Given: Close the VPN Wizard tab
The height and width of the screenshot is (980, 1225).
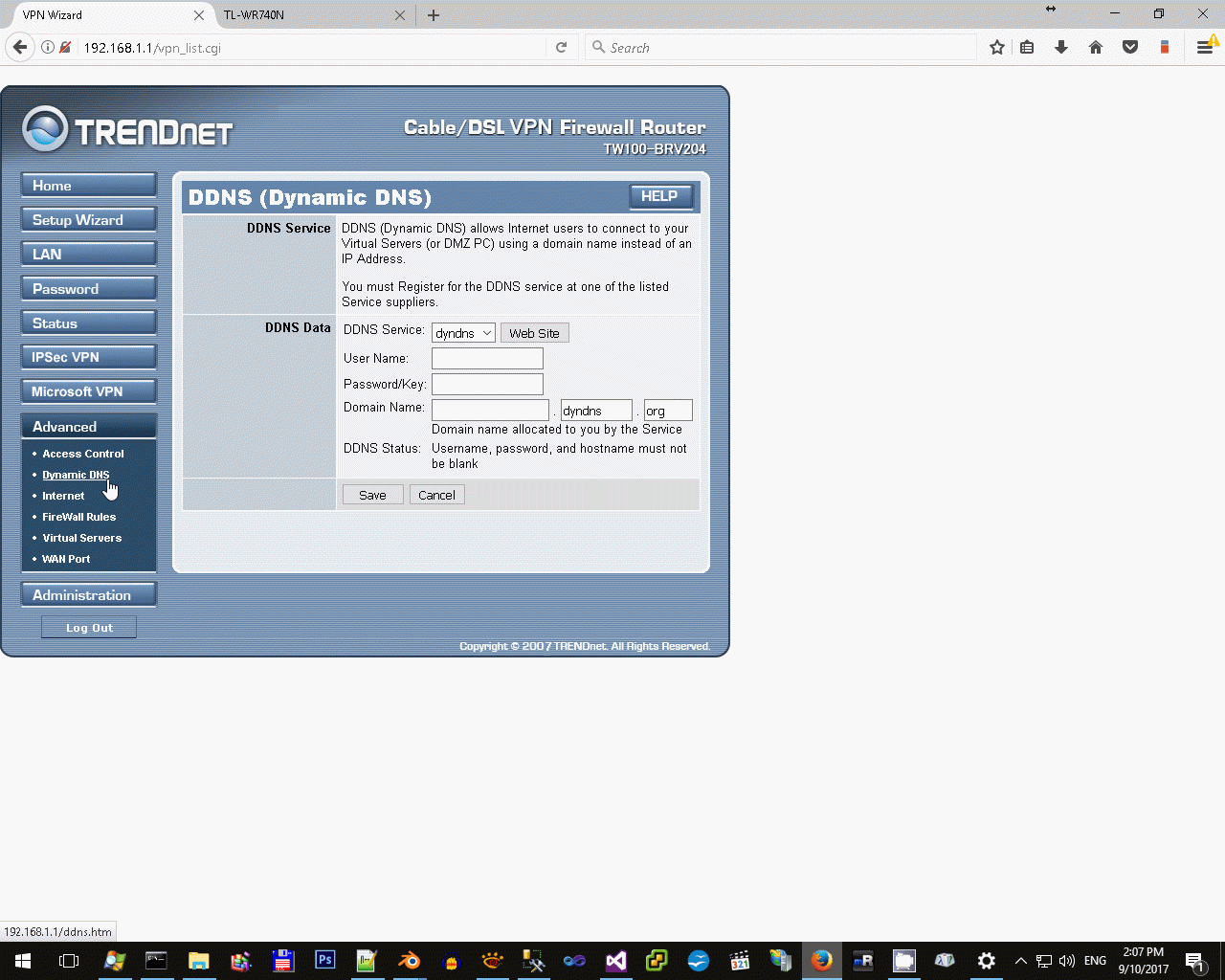Looking at the screenshot, I should (199, 15).
